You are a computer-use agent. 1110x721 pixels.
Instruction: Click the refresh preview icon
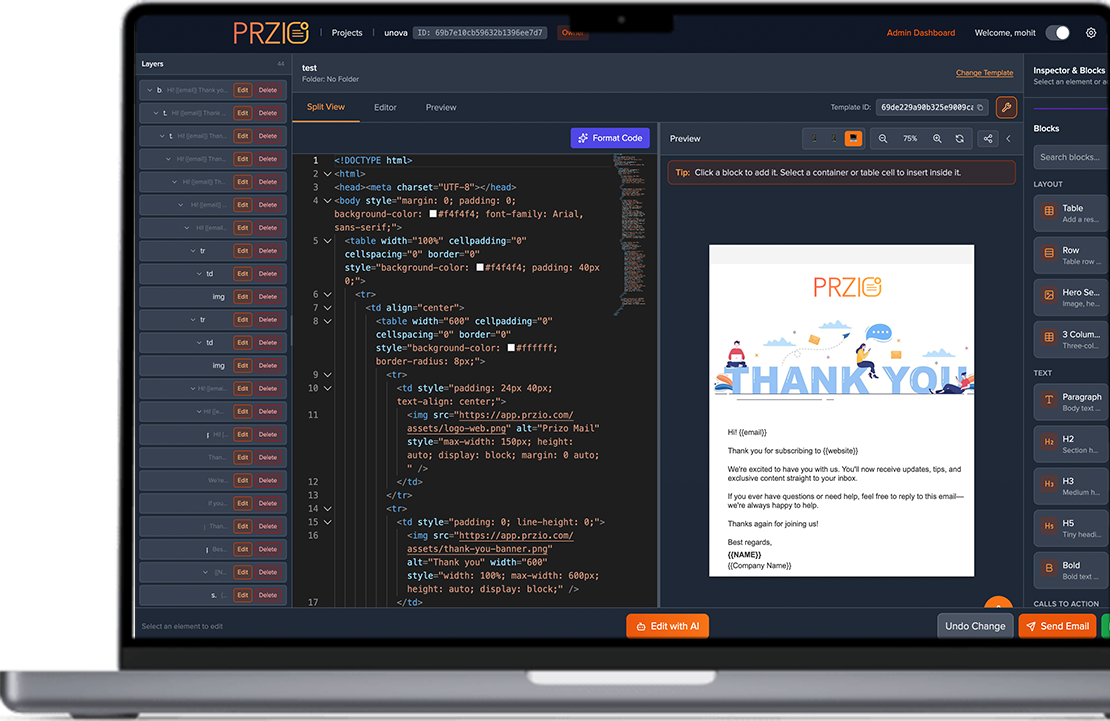pos(960,139)
